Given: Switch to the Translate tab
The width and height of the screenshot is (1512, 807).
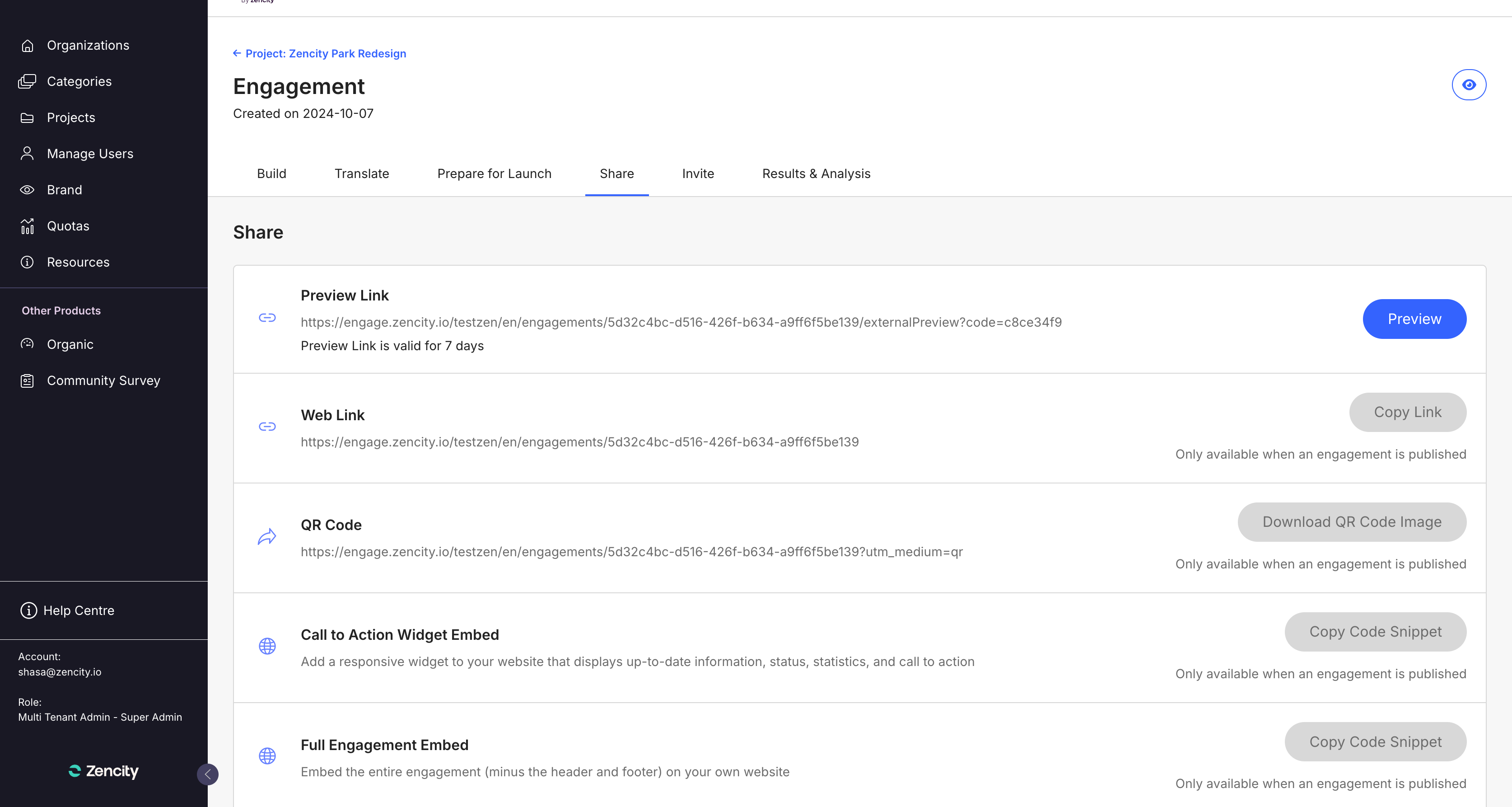Looking at the screenshot, I should (362, 174).
